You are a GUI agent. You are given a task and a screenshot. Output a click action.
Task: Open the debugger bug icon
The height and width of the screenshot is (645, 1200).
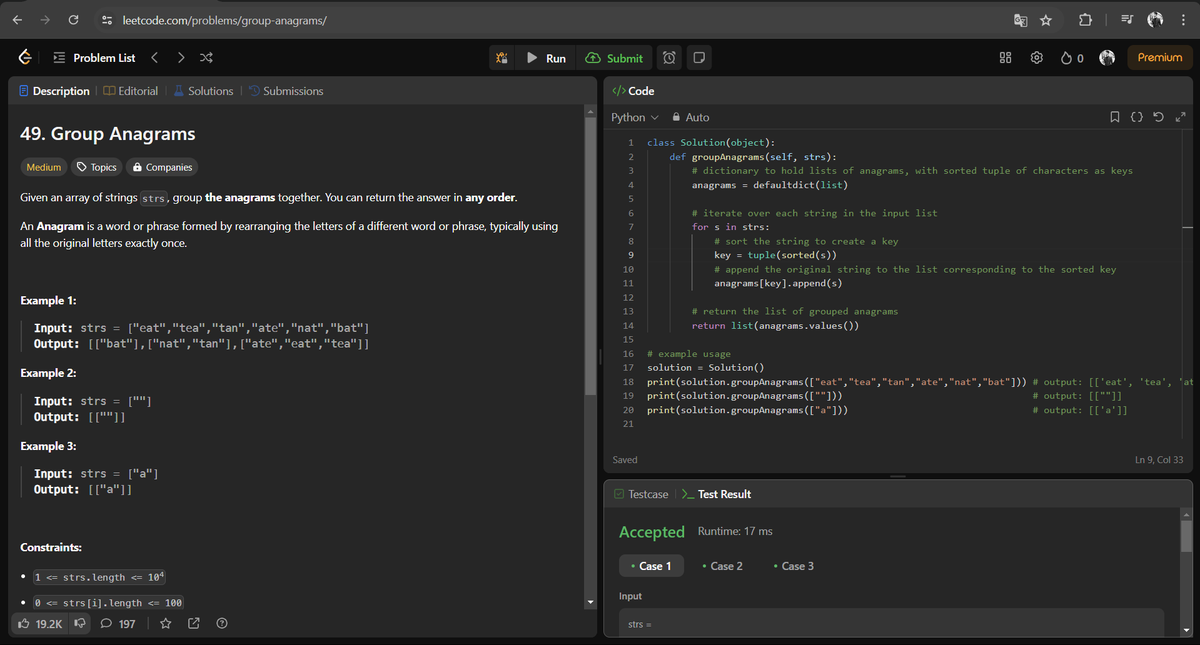point(503,58)
